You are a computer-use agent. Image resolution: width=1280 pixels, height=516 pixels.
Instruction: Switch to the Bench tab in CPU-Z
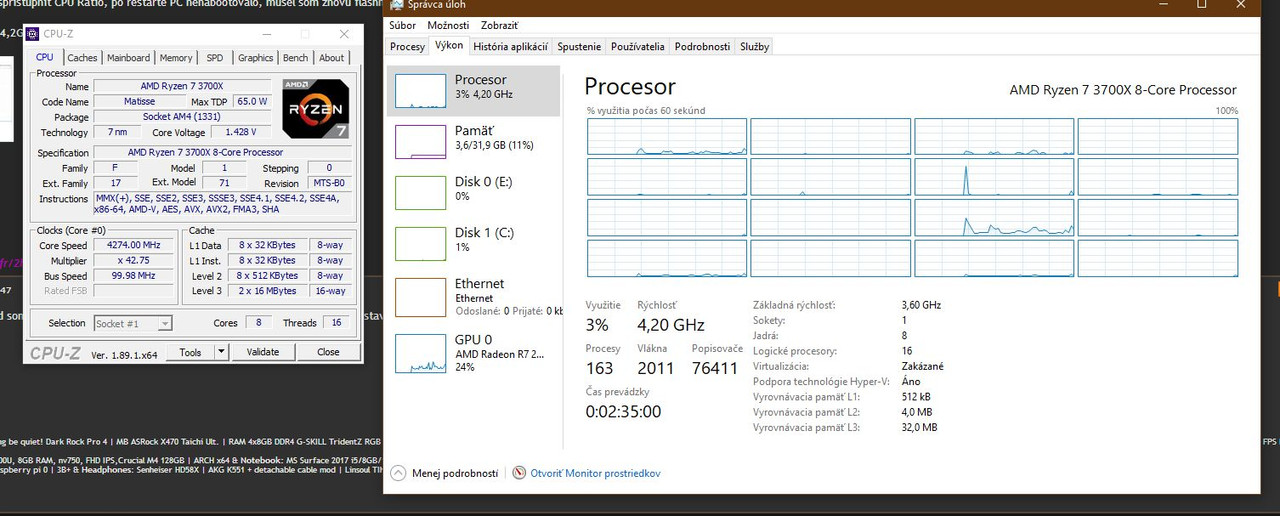(x=295, y=58)
